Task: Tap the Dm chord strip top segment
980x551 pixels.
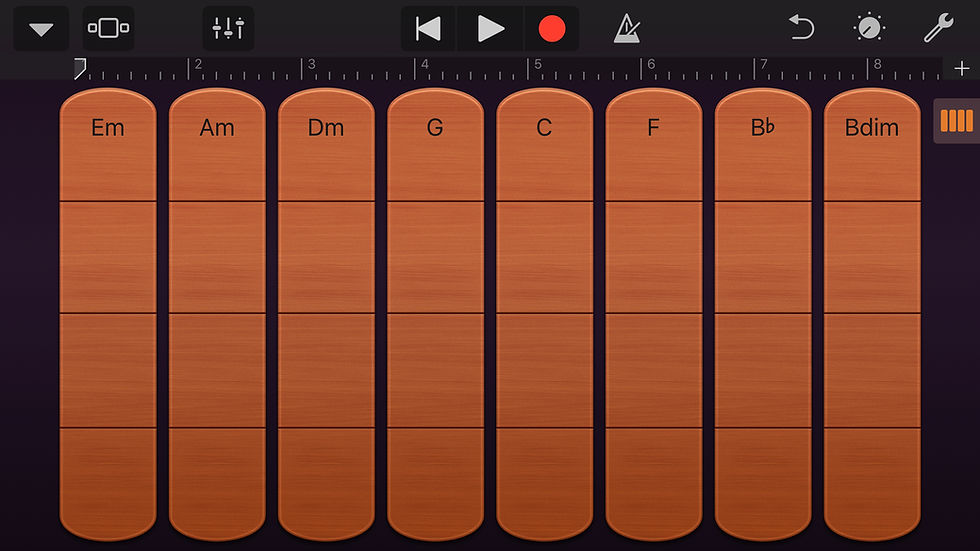Action: [326, 145]
